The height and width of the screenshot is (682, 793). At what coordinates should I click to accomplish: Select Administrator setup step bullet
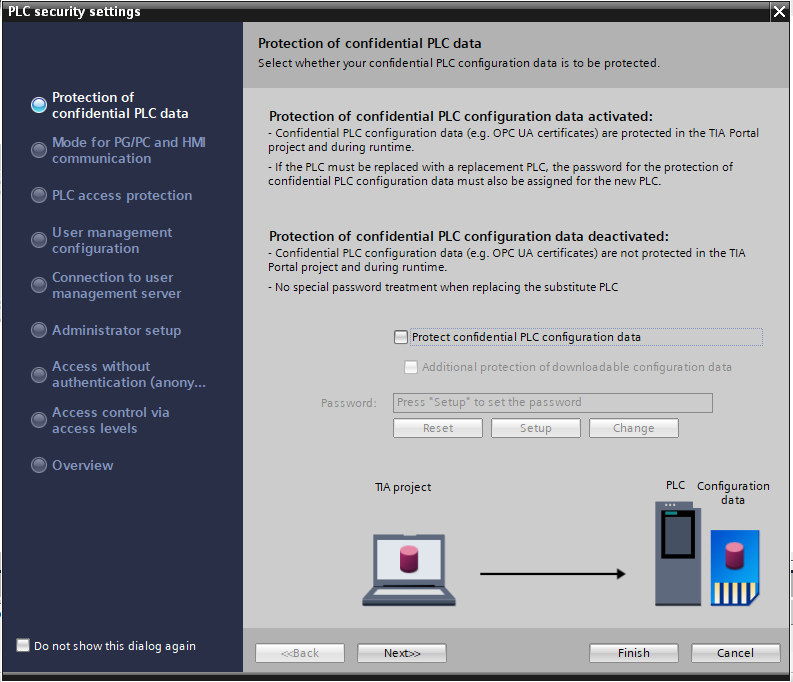pos(39,330)
